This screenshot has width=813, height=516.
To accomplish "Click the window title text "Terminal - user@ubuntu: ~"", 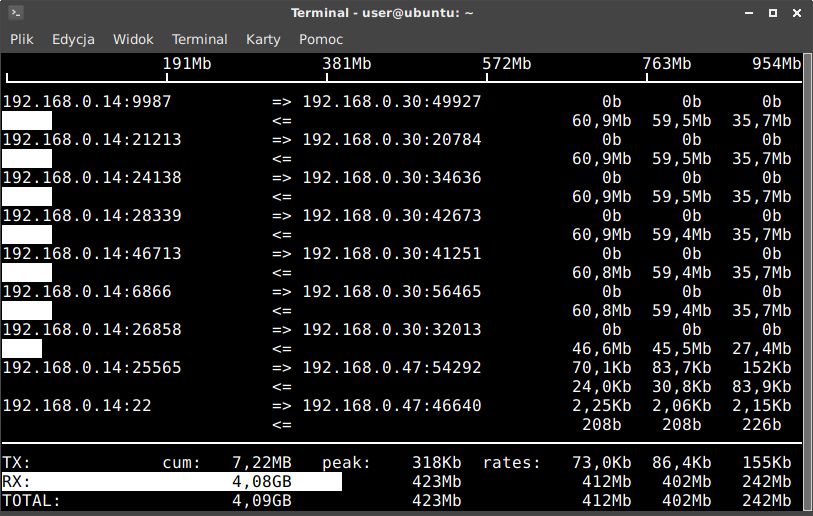I will (382, 13).
